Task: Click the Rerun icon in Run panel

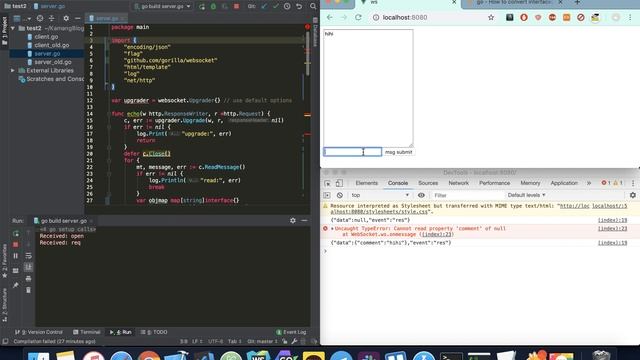Action: pyautogui.click(x=16, y=233)
